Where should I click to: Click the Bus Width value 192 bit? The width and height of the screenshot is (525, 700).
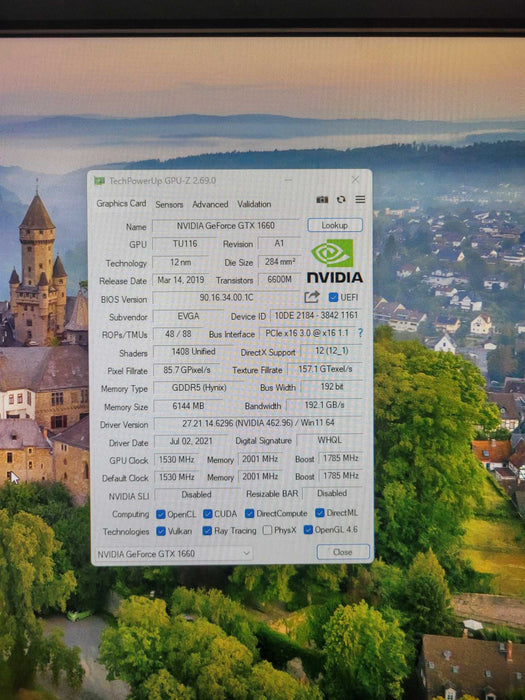tap(332, 386)
